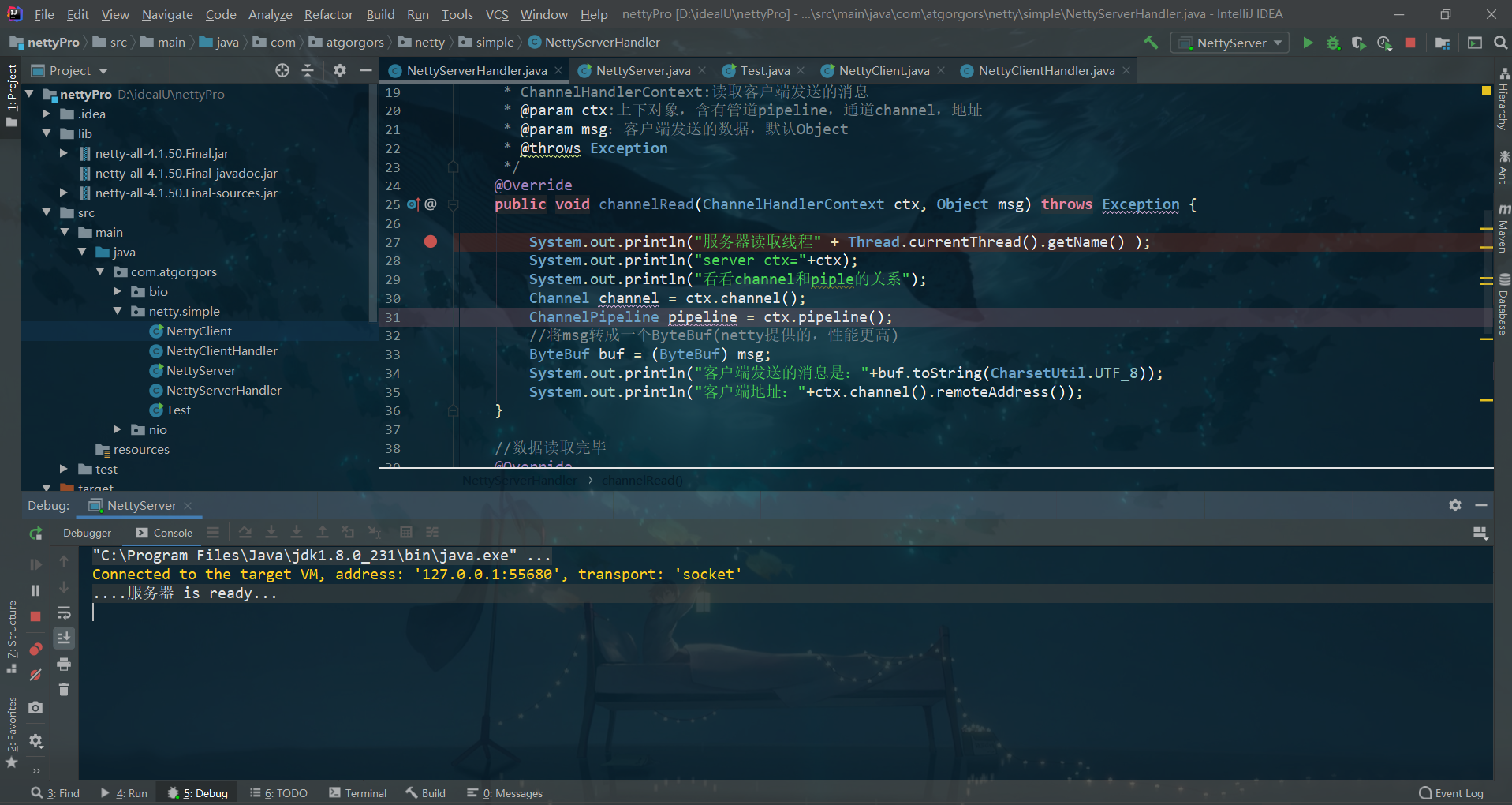
Task: Run NettyServer with the green play icon
Action: (1308, 43)
